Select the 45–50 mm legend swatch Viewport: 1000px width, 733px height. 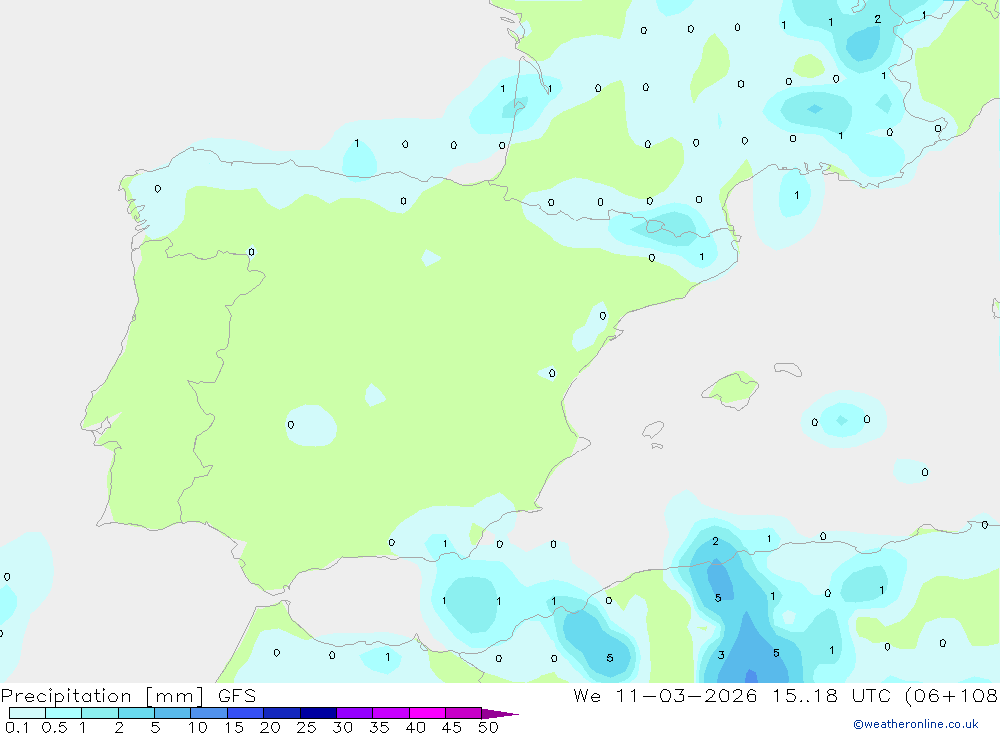pos(464,713)
